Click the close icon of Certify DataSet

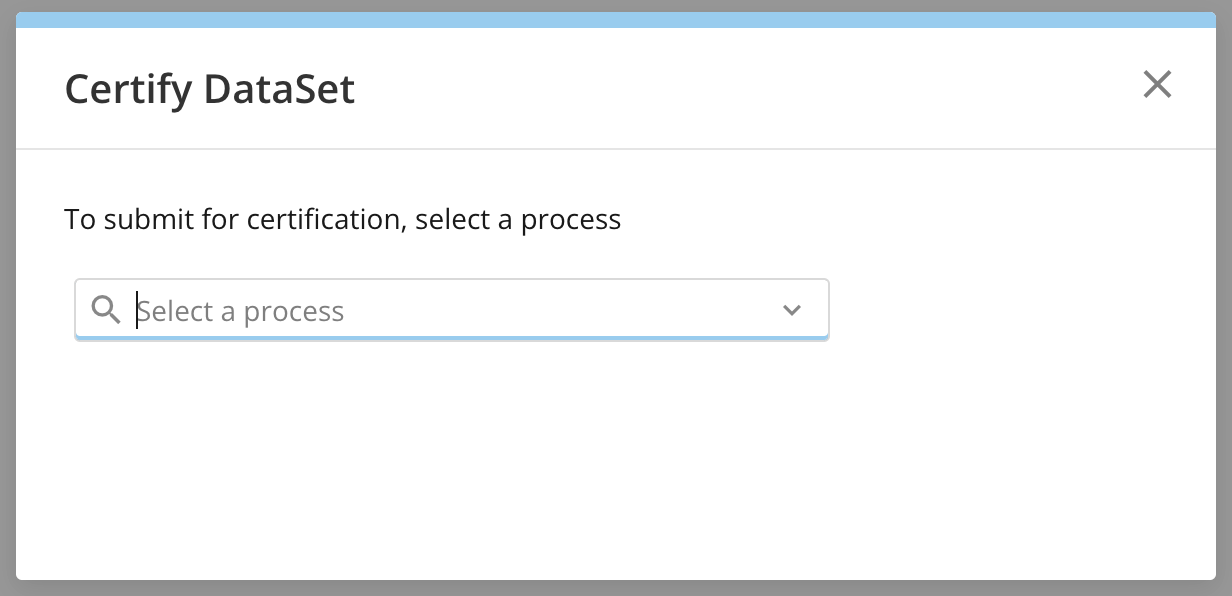click(x=1157, y=85)
